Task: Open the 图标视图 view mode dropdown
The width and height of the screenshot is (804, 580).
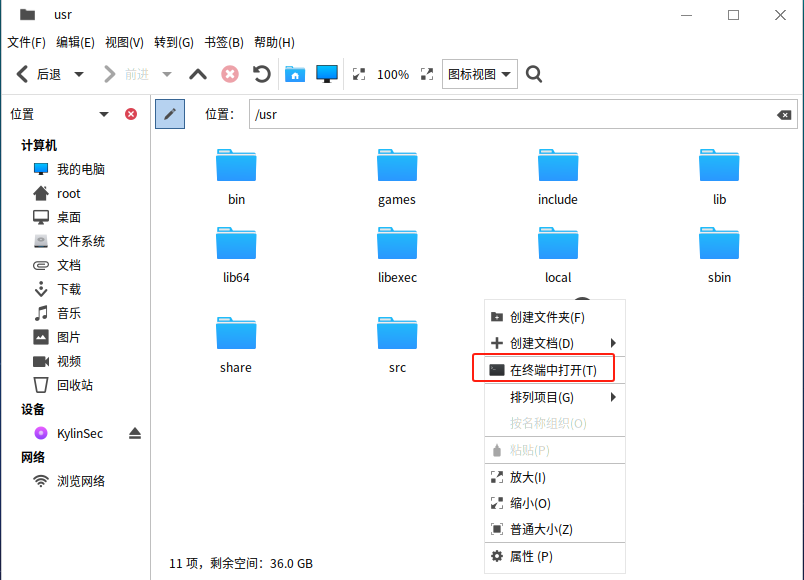Action: point(479,74)
